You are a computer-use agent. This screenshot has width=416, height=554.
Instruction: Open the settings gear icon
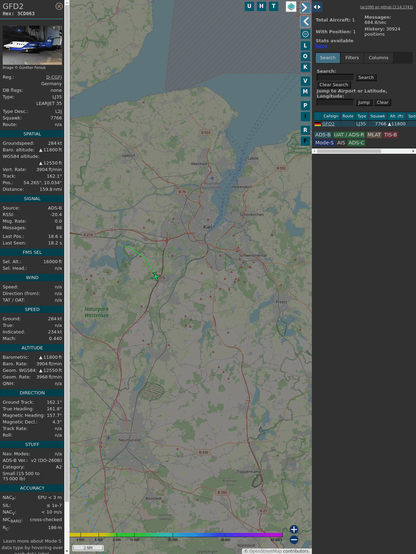click(x=305, y=34)
